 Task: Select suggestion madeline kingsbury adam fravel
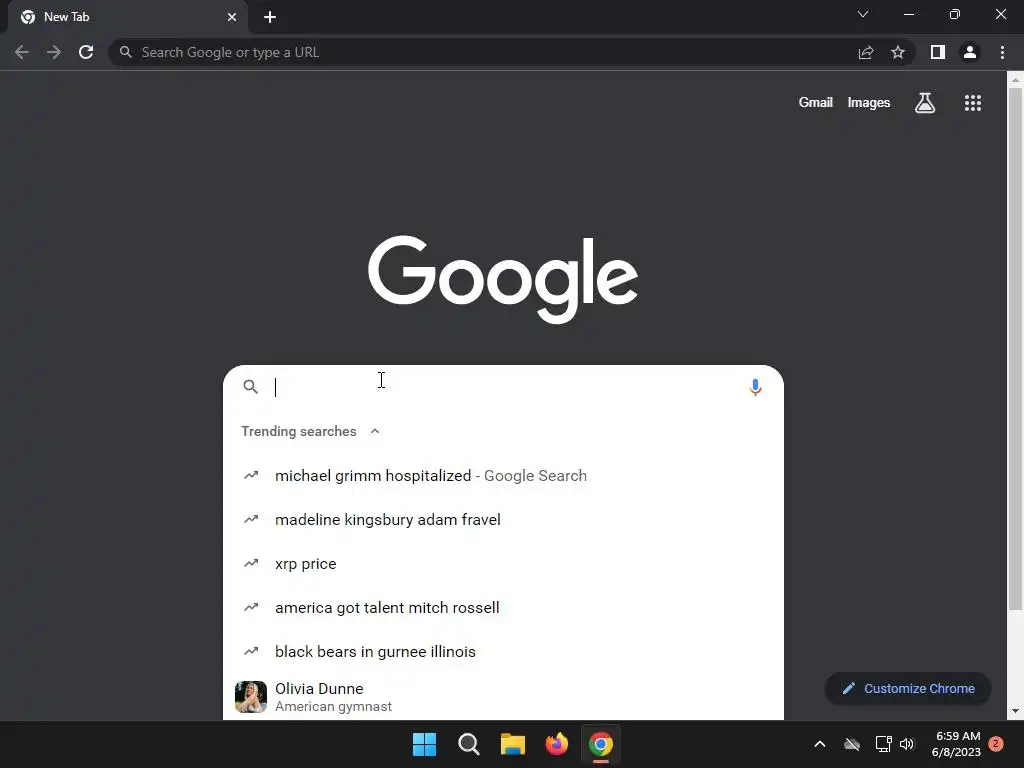pyautogui.click(x=503, y=520)
